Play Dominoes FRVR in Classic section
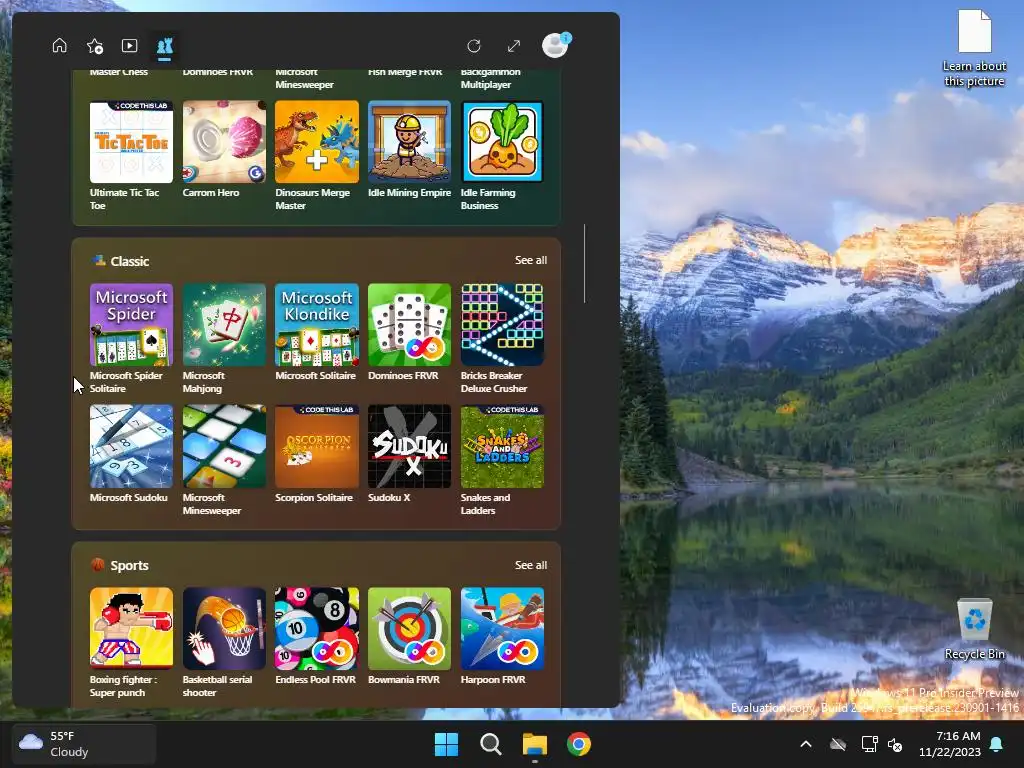Image resolution: width=1024 pixels, height=768 pixels. coord(409,332)
